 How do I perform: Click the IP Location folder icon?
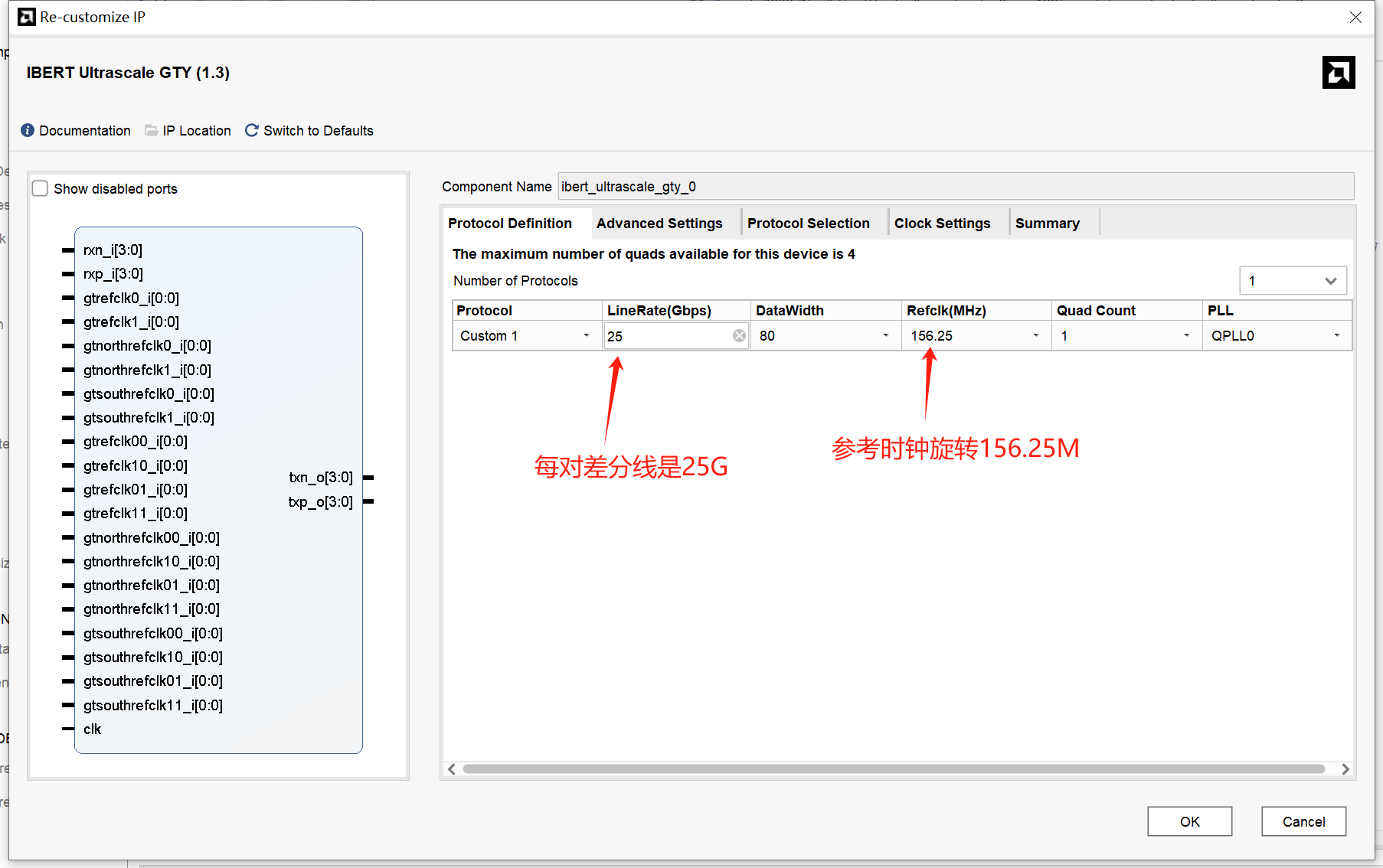(x=151, y=130)
